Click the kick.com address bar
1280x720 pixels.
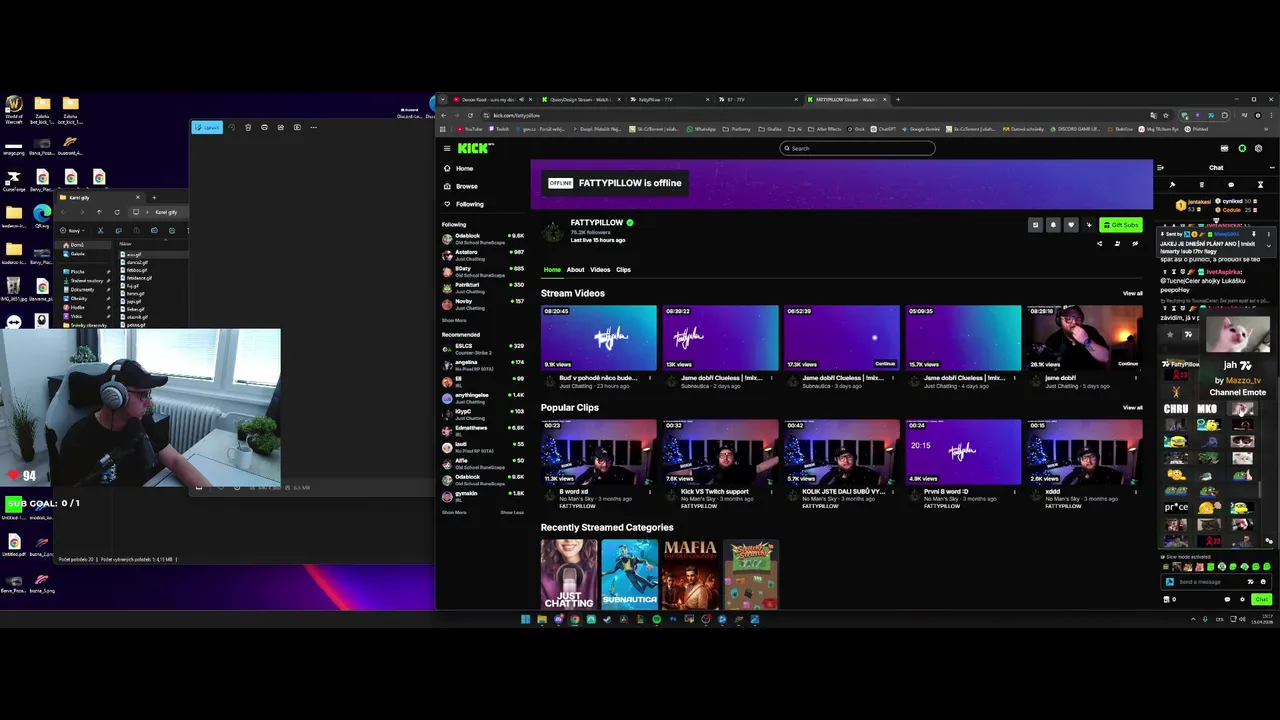[x=800, y=115]
